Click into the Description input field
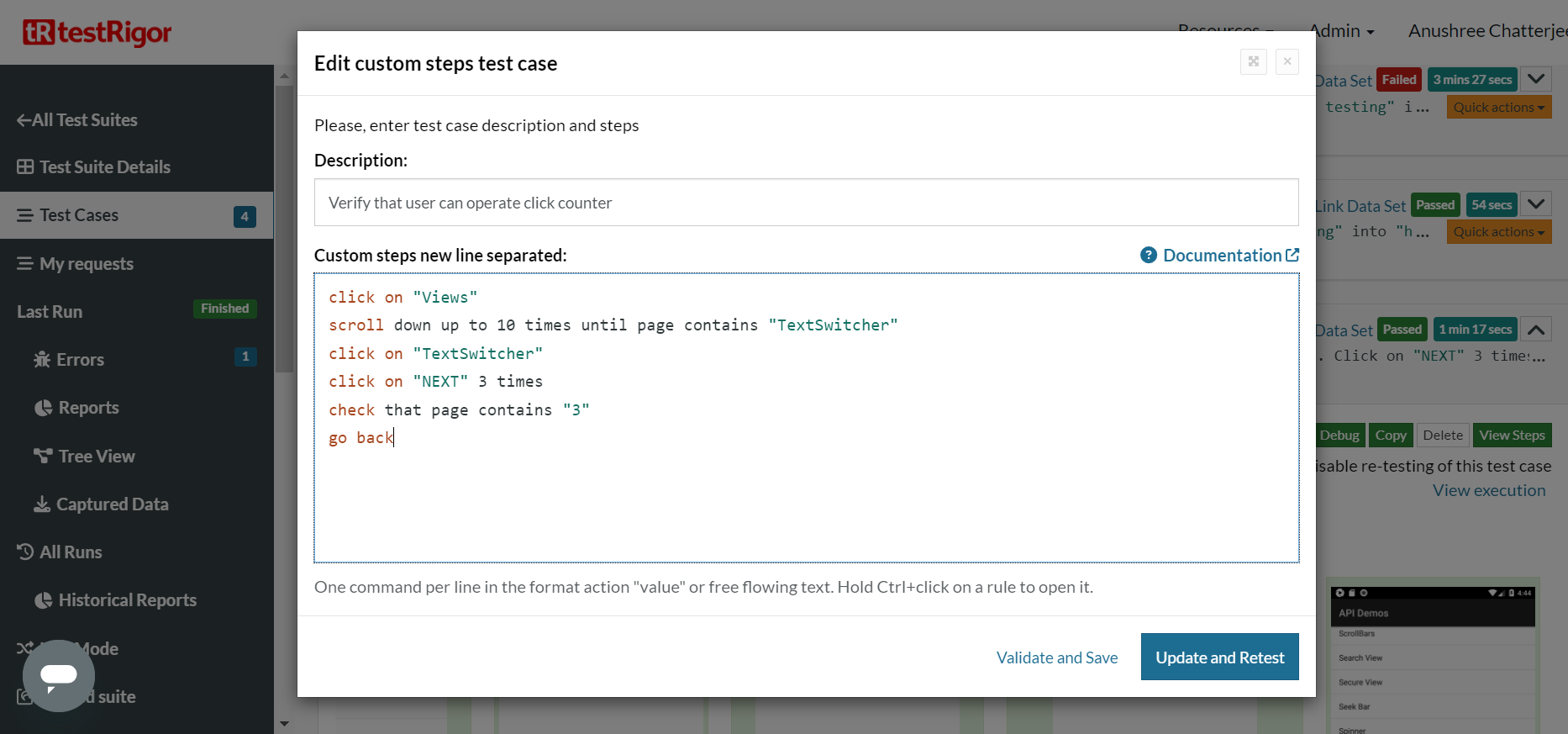The width and height of the screenshot is (1568, 734). click(806, 203)
